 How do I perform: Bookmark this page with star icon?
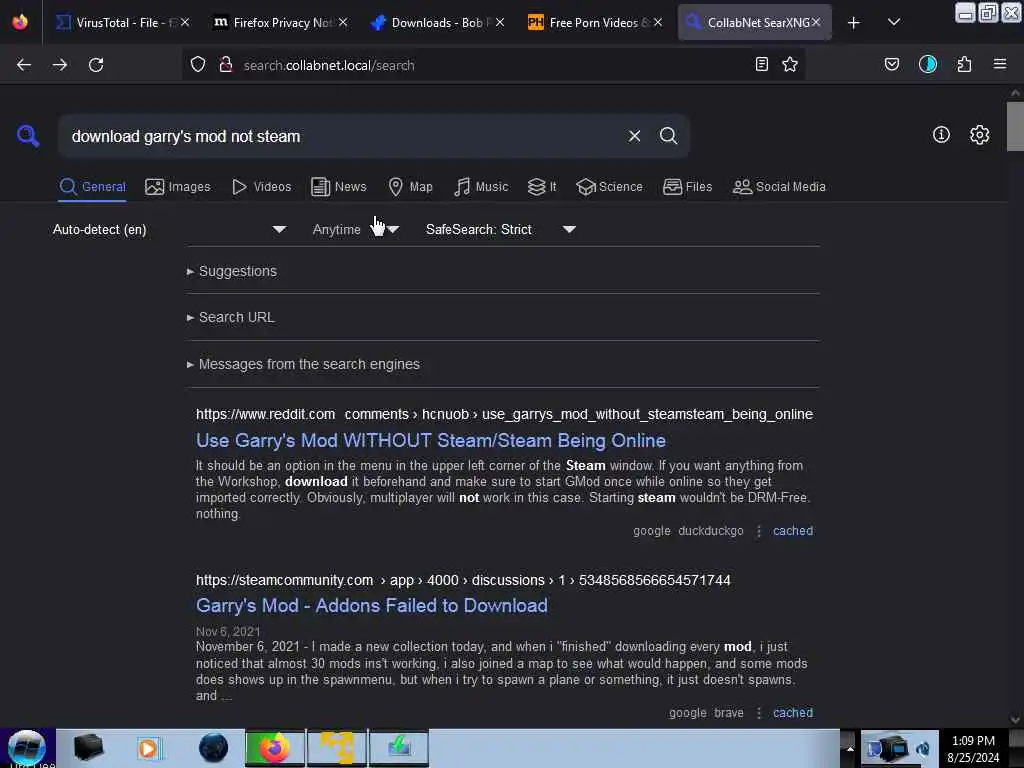[x=790, y=64]
